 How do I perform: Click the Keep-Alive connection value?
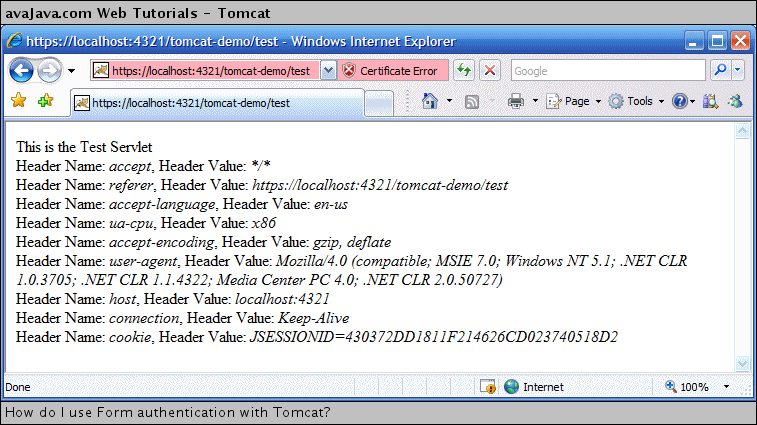tap(313, 318)
